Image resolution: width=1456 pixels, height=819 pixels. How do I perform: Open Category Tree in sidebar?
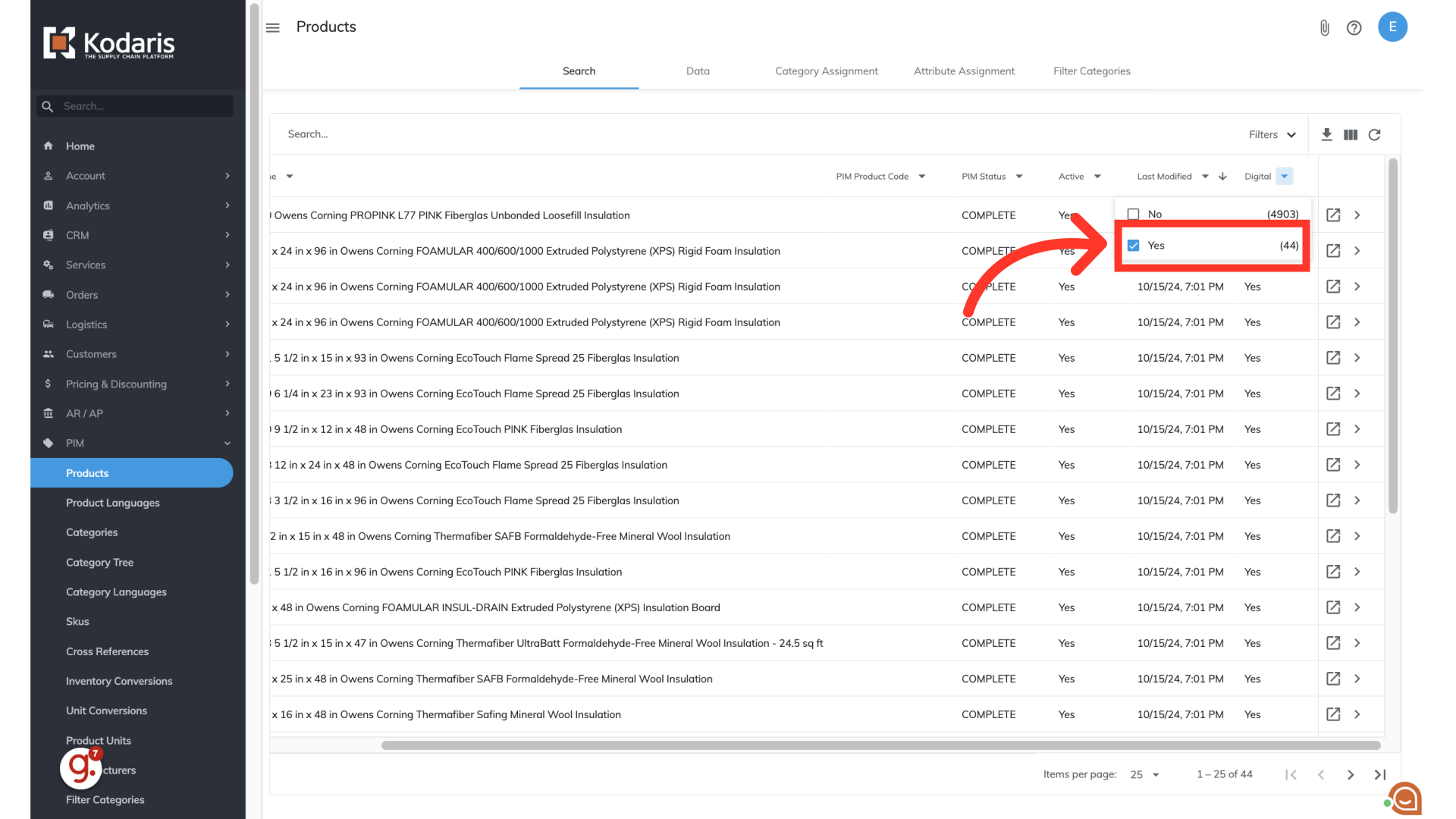tap(99, 562)
